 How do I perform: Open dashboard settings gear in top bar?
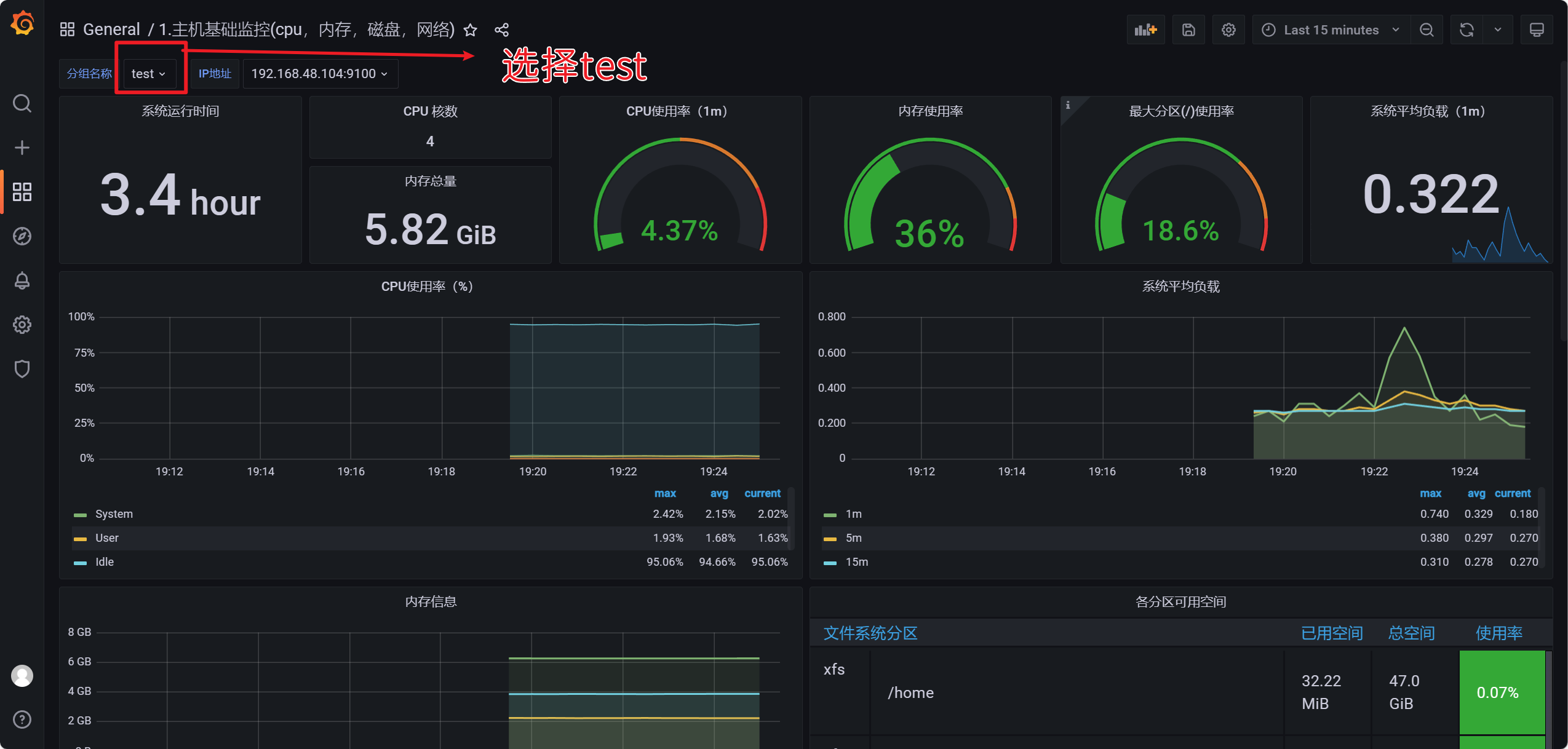click(1228, 30)
